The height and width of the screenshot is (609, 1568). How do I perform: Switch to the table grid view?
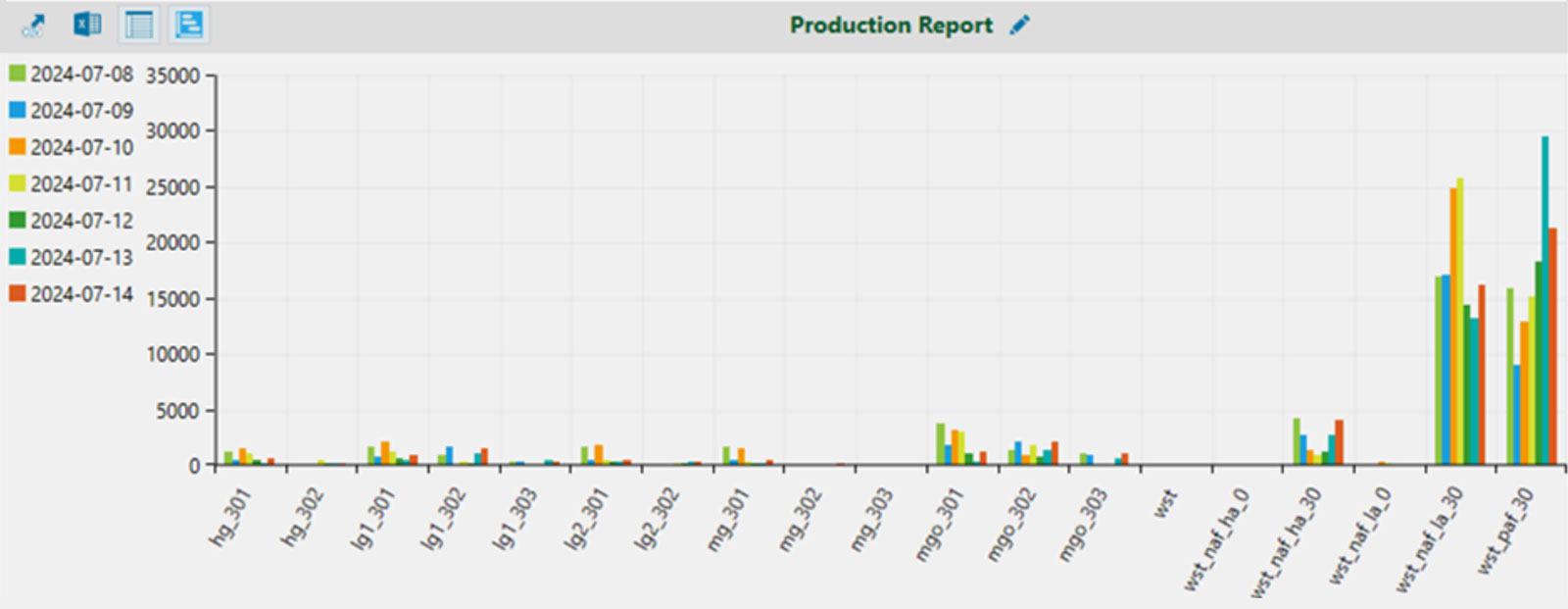[x=139, y=25]
